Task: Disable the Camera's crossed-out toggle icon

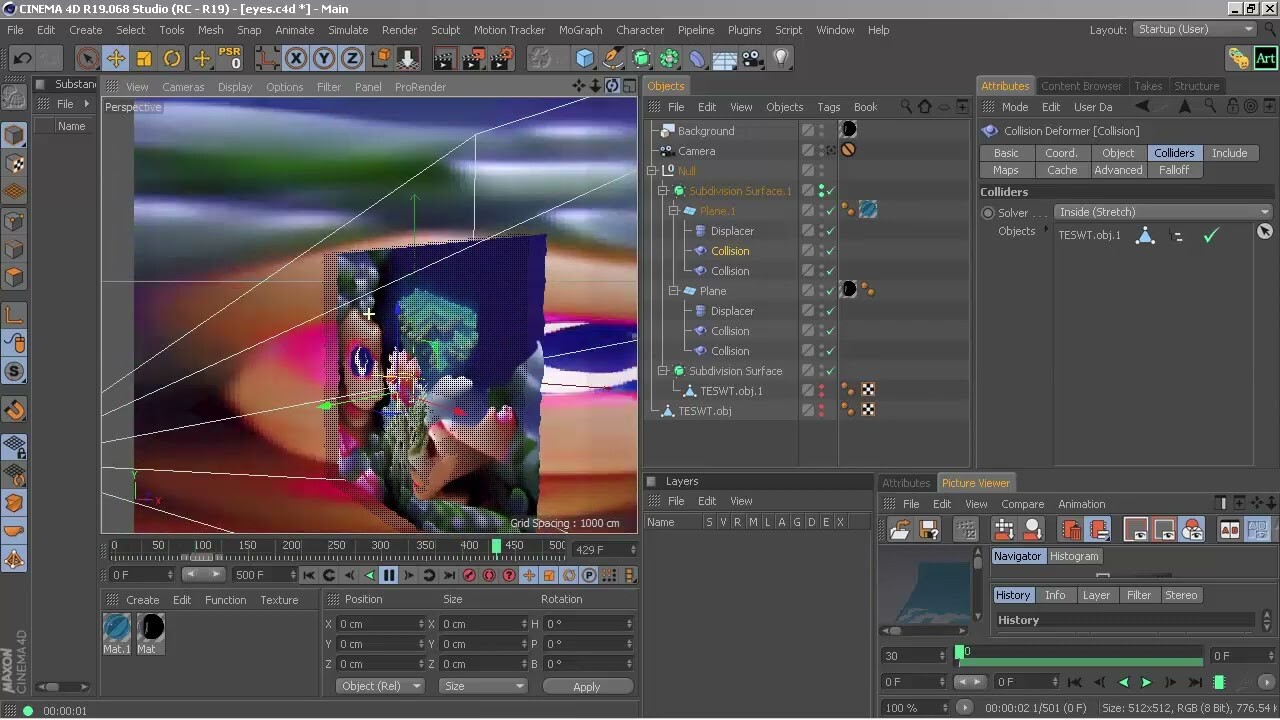Action: click(x=847, y=149)
